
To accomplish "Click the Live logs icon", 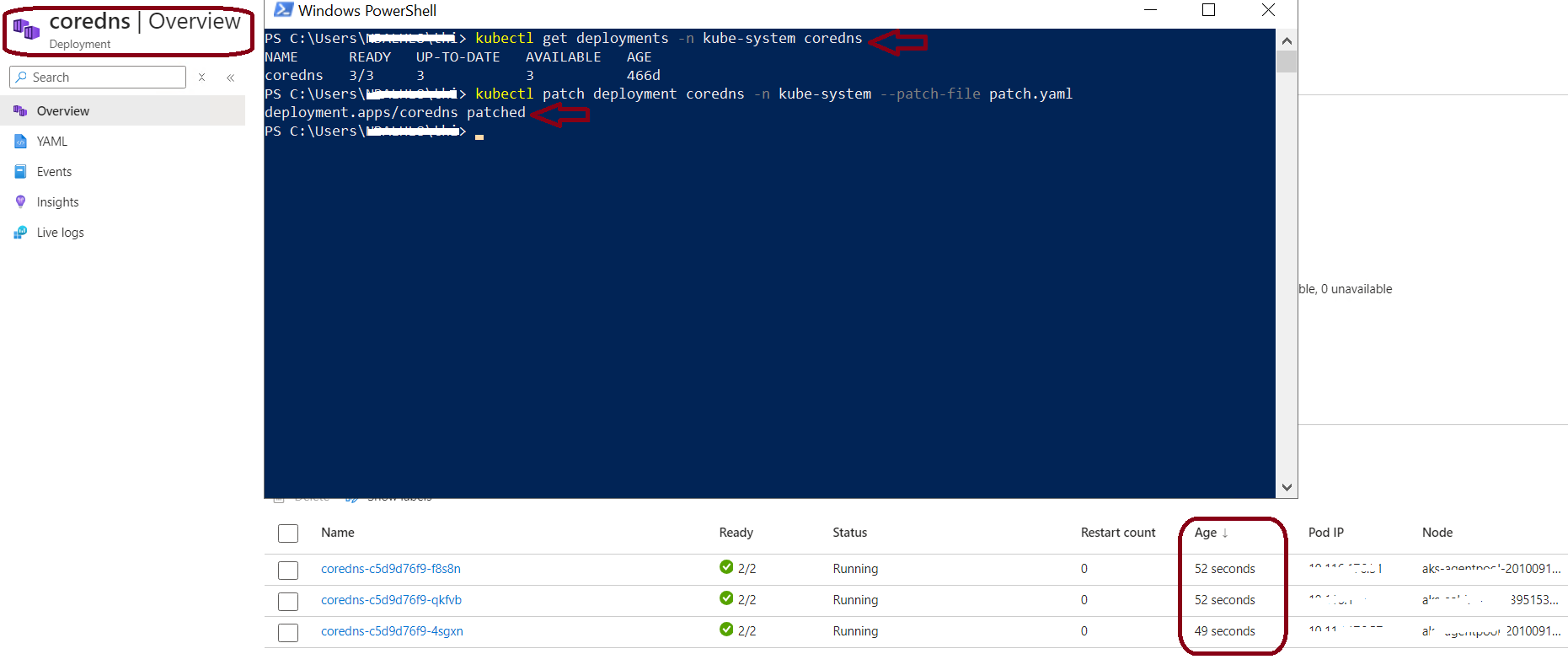I will tap(20, 233).
